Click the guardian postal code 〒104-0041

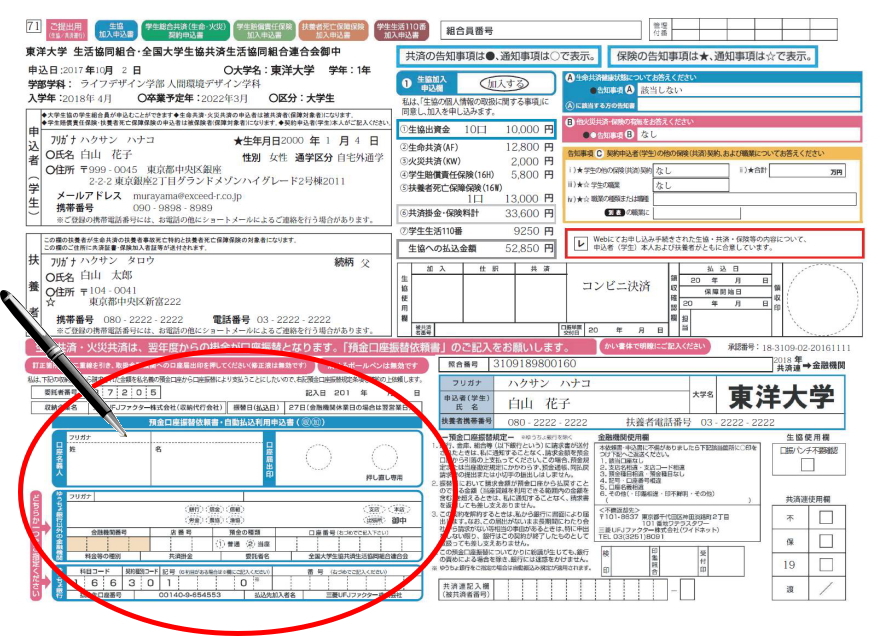108,290
